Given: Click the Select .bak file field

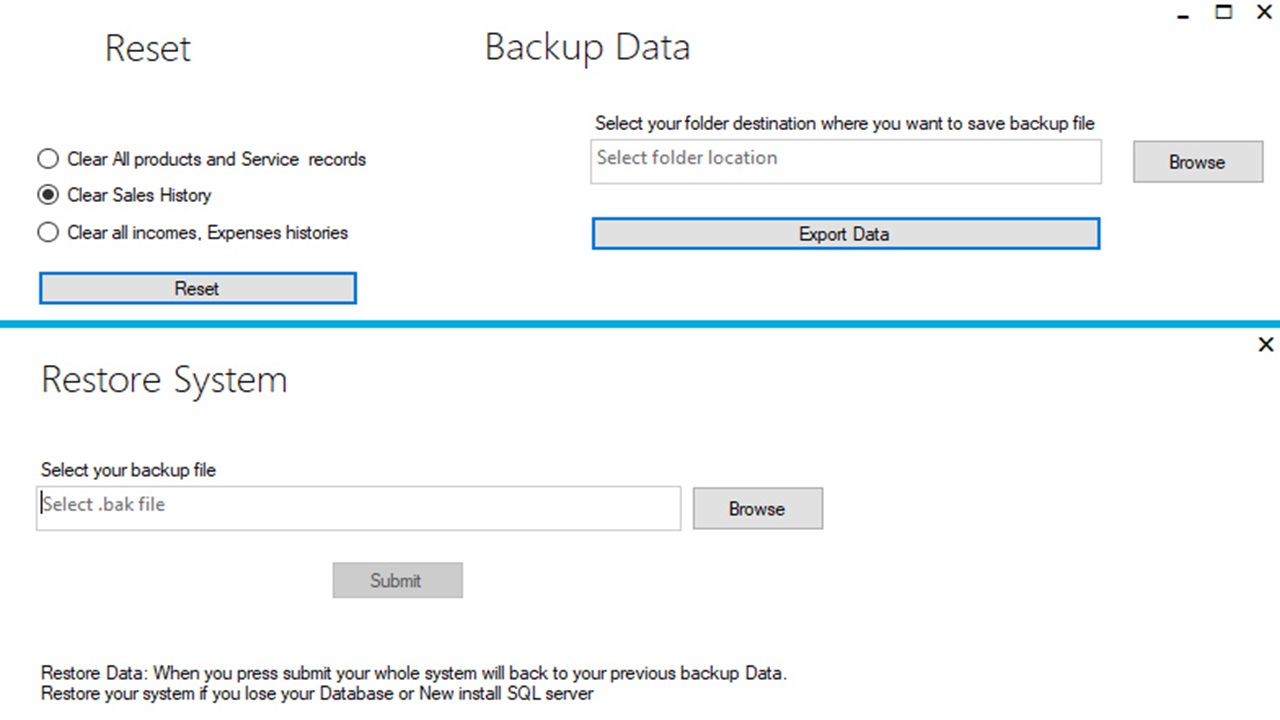Looking at the screenshot, I should pos(358,507).
